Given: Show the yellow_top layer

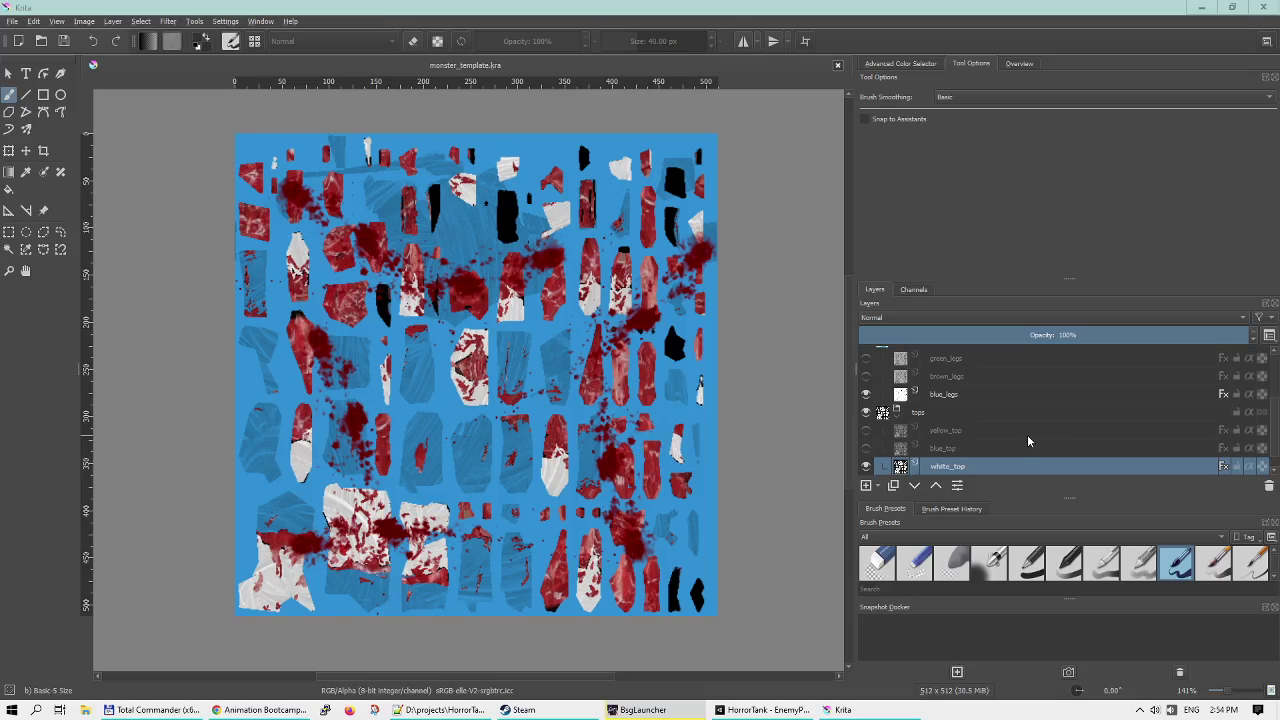Looking at the screenshot, I should coord(866,431).
